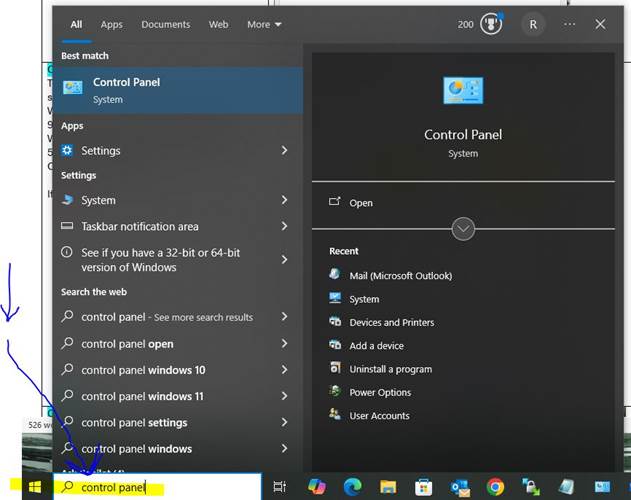The image size is (631, 500).
Task: Open the Microsoft Rewards trophy icon
Action: pyautogui.click(x=491, y=24)
